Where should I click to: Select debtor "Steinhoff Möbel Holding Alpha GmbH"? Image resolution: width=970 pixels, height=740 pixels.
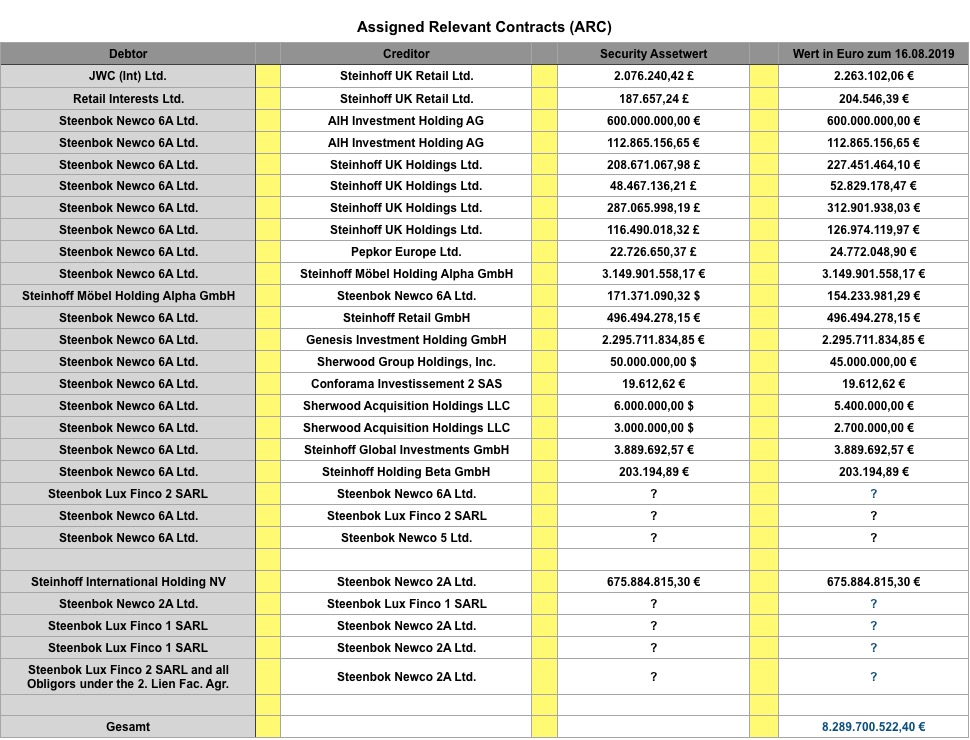pos(128,296)
